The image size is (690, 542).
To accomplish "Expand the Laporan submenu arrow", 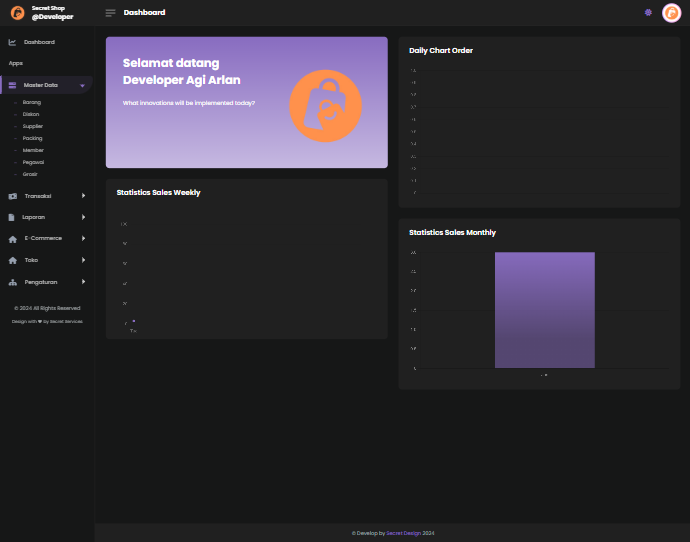I will click(x=83, y=217).
